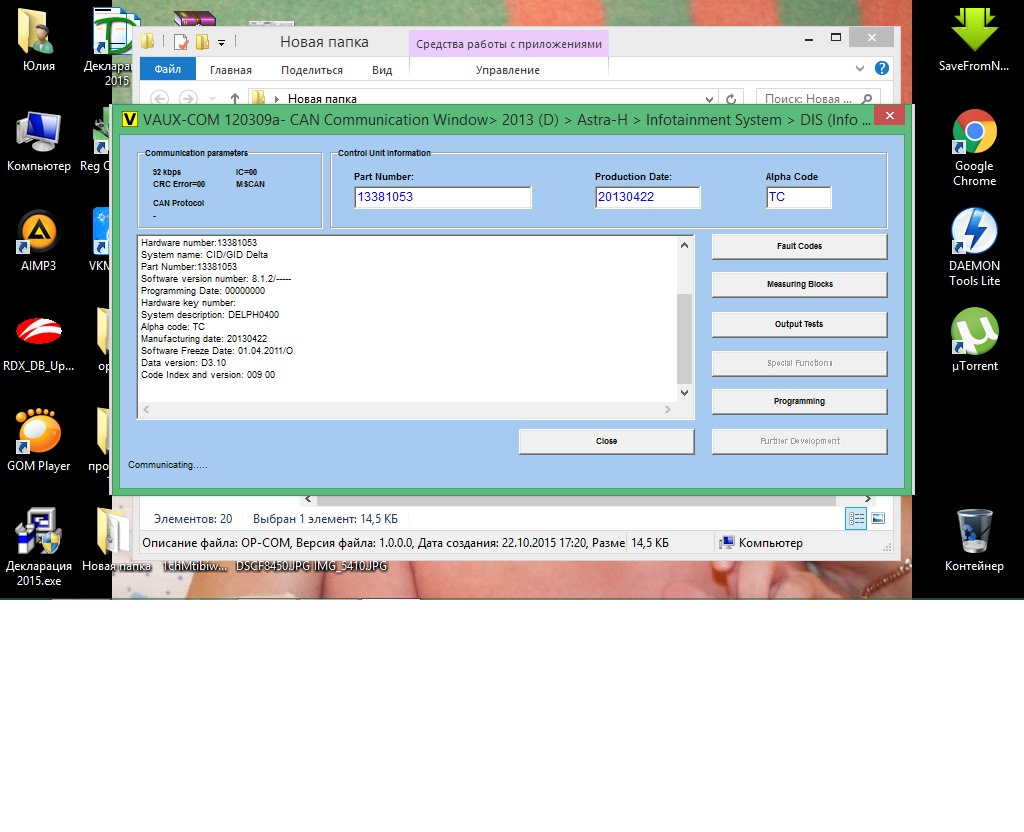
Task: Switch Explorer to details view icon
Action: [x=856, y=519]
